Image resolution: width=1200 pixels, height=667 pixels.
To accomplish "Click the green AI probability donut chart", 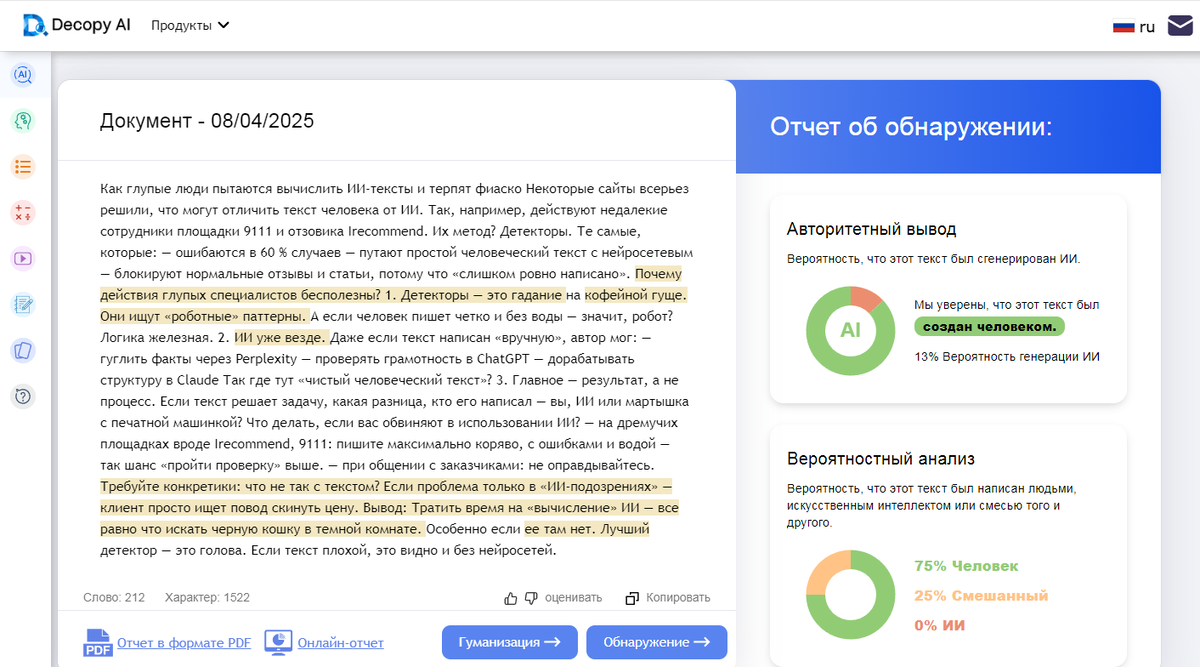I will point(850,330).
